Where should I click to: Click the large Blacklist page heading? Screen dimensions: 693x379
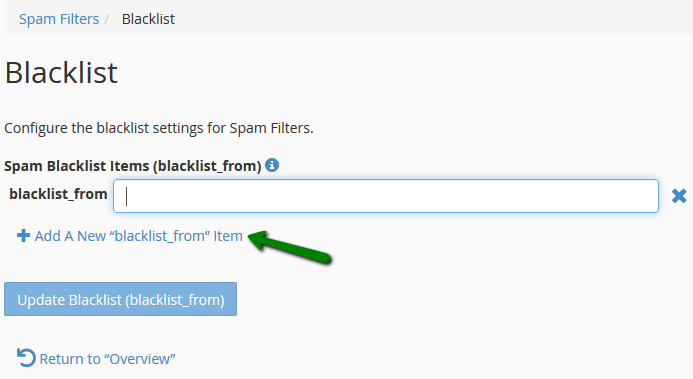click(x=61, y=72)
